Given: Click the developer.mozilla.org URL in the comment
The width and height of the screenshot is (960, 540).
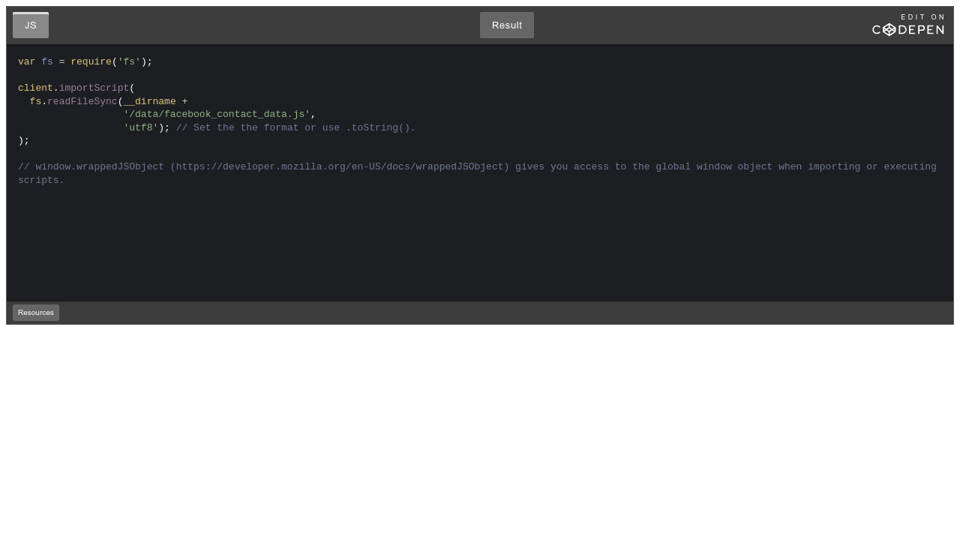Looking at the screenshot, I should pos(339,167).
